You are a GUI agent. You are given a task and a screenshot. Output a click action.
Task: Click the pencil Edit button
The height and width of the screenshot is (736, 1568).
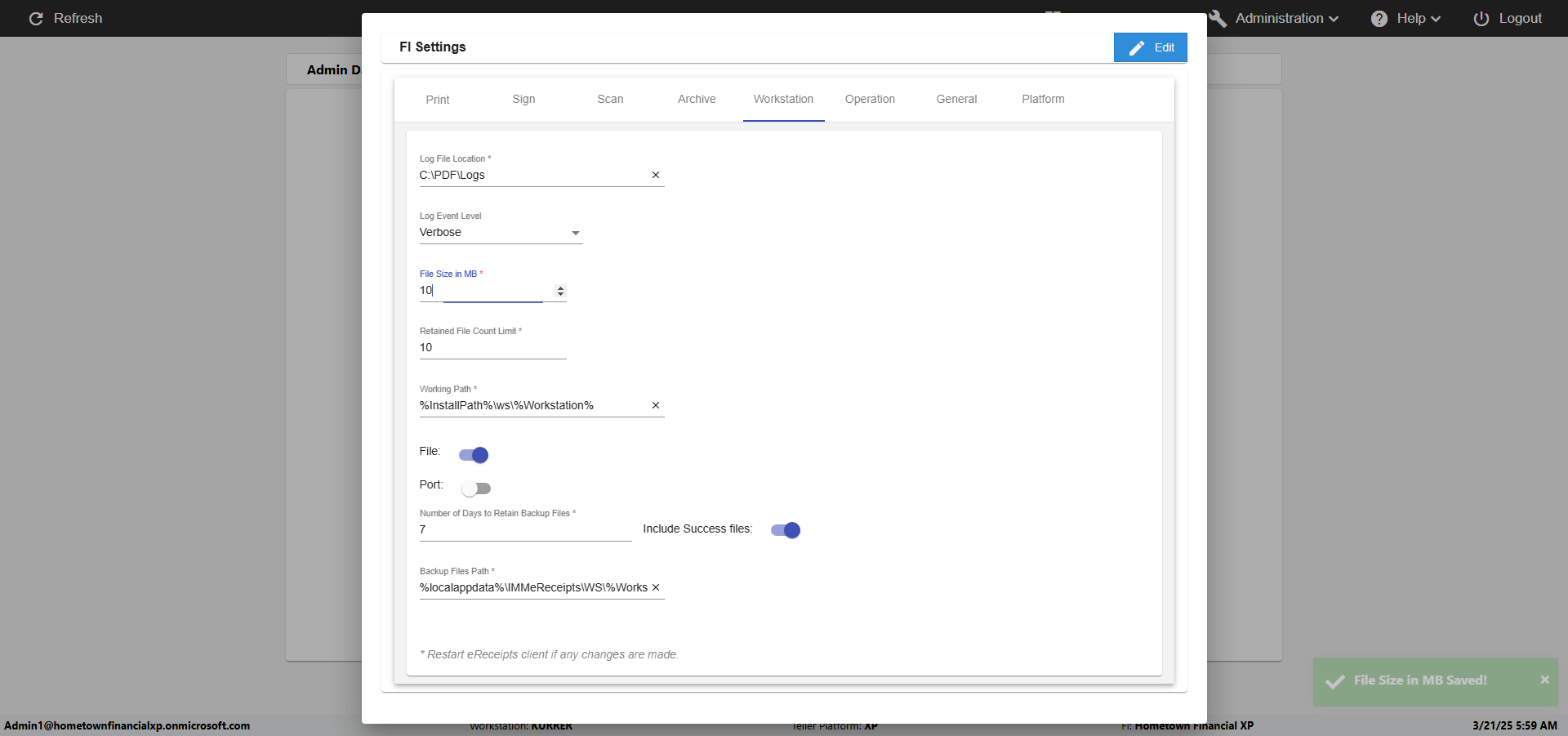pyautogui.click(x=1150, y=47)
